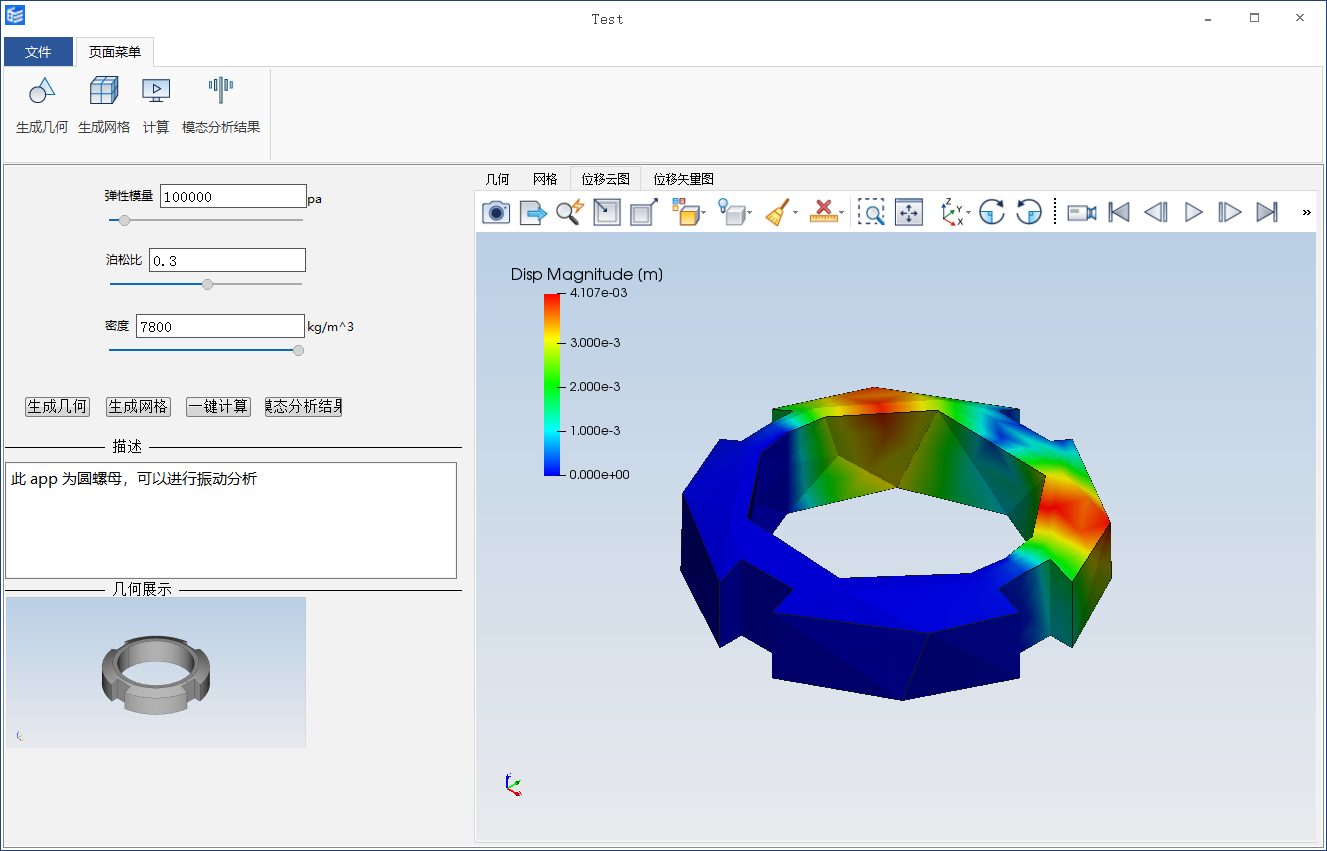
Task: Click the legend value 4.107e-03
Action: 598,293
